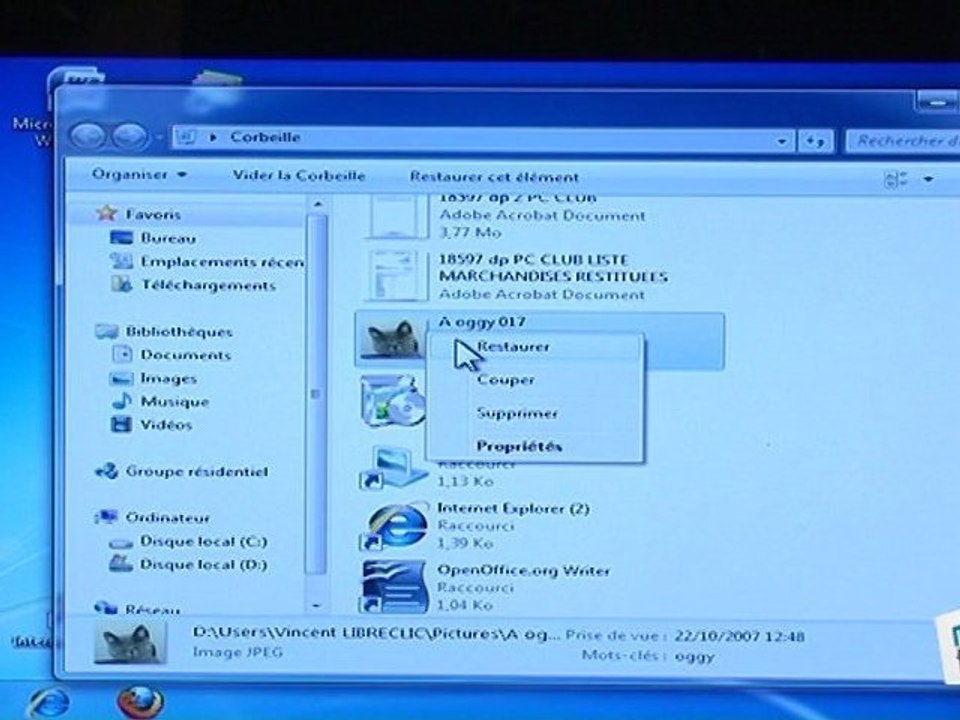Click the Mots-clés value oggy
Image resolution: width=960 pixels, height=720 pixels.
pyautogui.click(x=695, y=656)
